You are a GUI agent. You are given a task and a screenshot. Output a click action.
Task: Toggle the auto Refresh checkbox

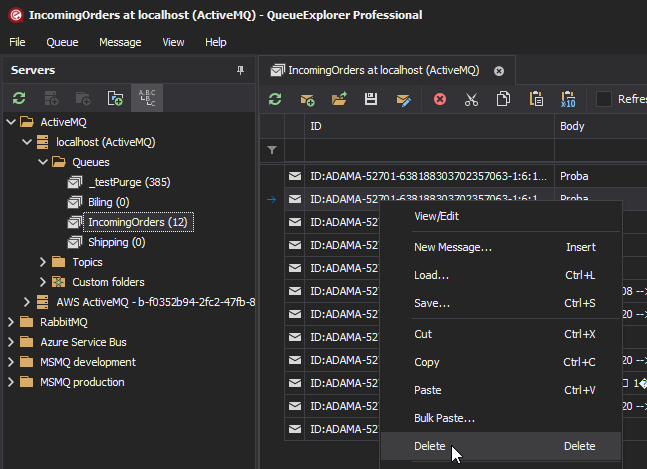point(604,99)
